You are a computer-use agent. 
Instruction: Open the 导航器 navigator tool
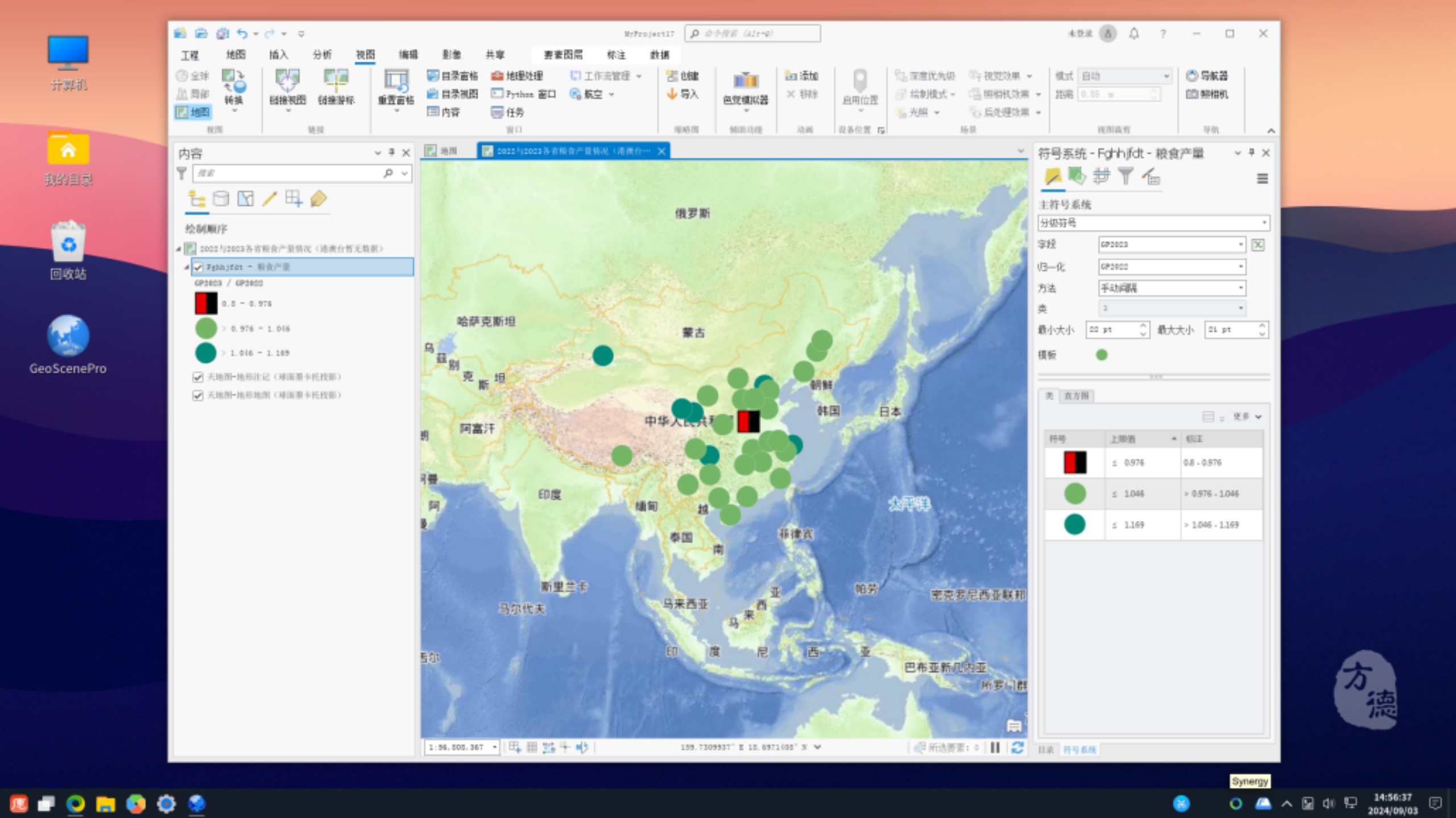[1207, 76]
